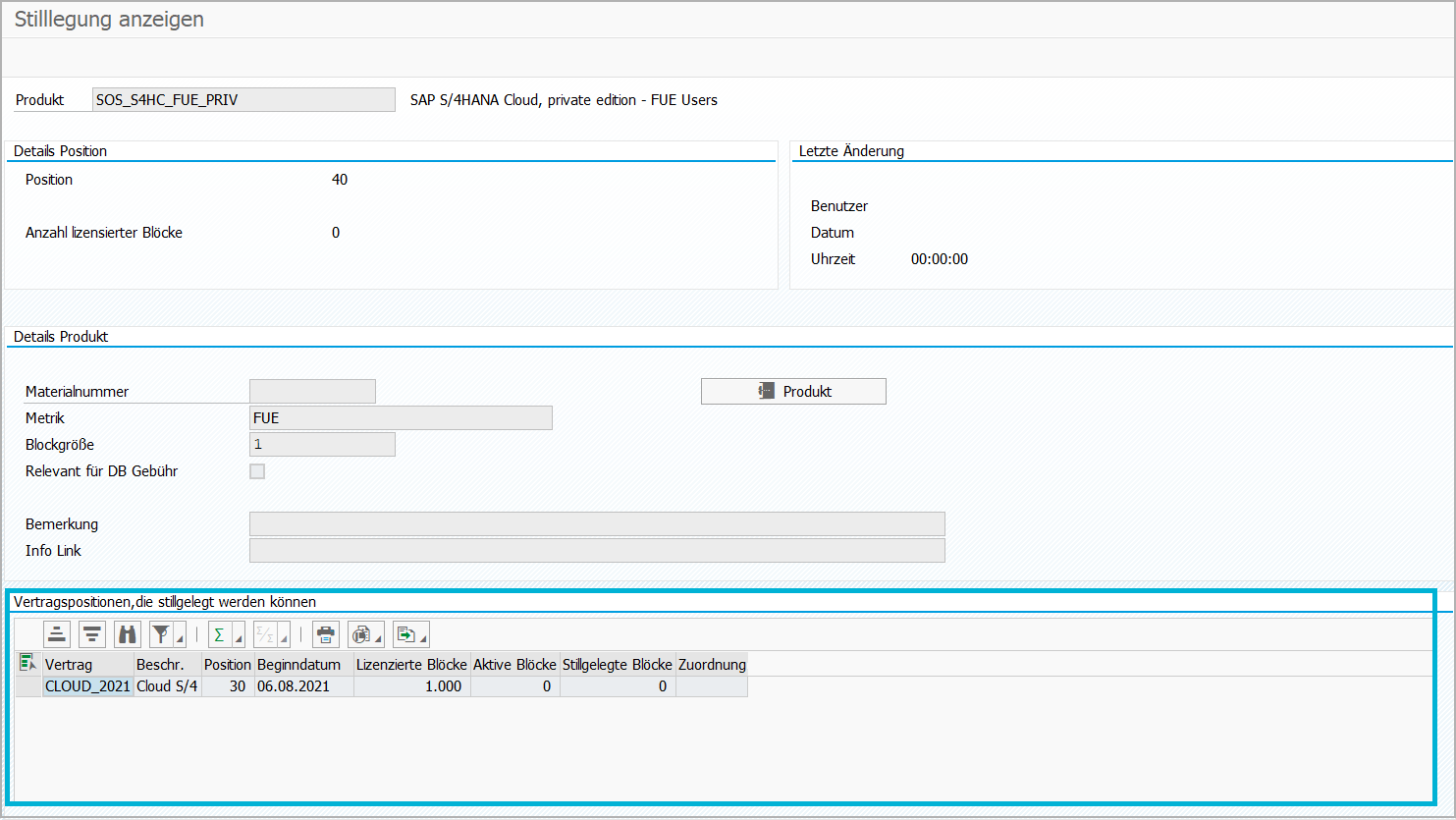Sort table descending with toolbar icon
The image size is (1456, 820).
point(92,634)
